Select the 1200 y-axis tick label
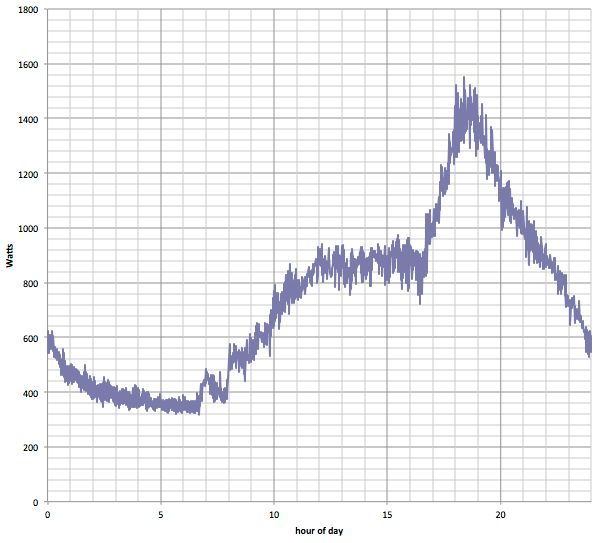The image size is (605, 543). pyautogui.click(x=27, y=174)
